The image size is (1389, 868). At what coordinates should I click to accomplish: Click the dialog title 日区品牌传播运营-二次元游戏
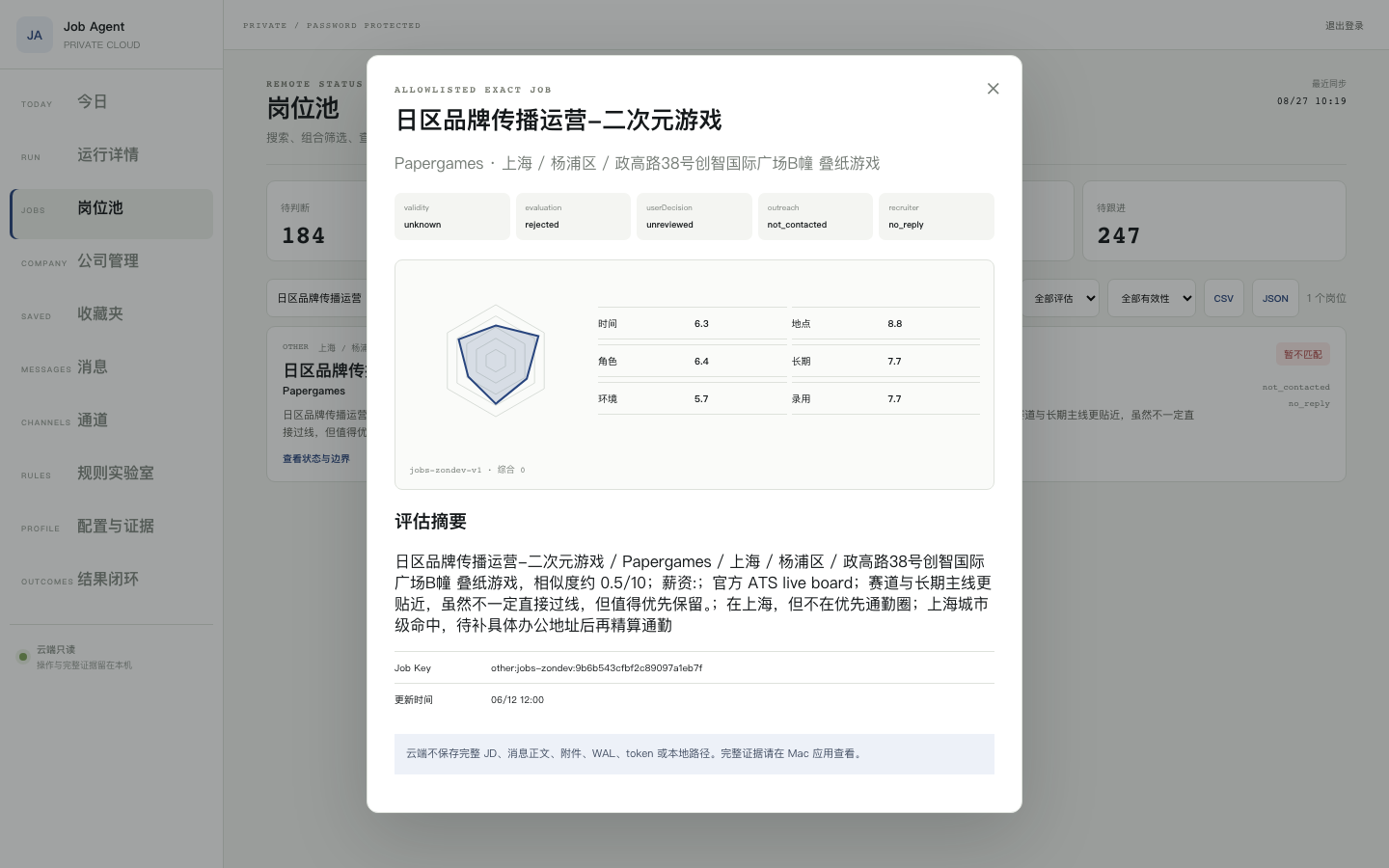[558, 121]
